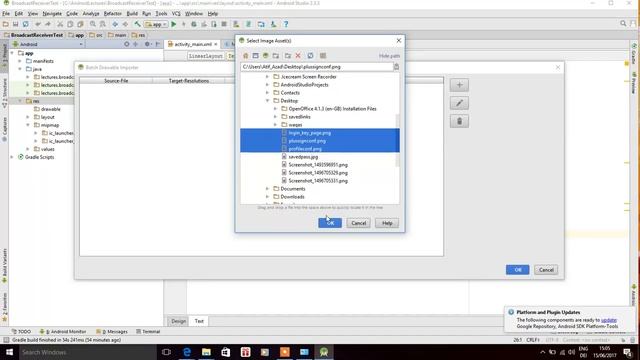Open Microsoft Edge from taskbar

pyautogui.click(x=187, y=352)
